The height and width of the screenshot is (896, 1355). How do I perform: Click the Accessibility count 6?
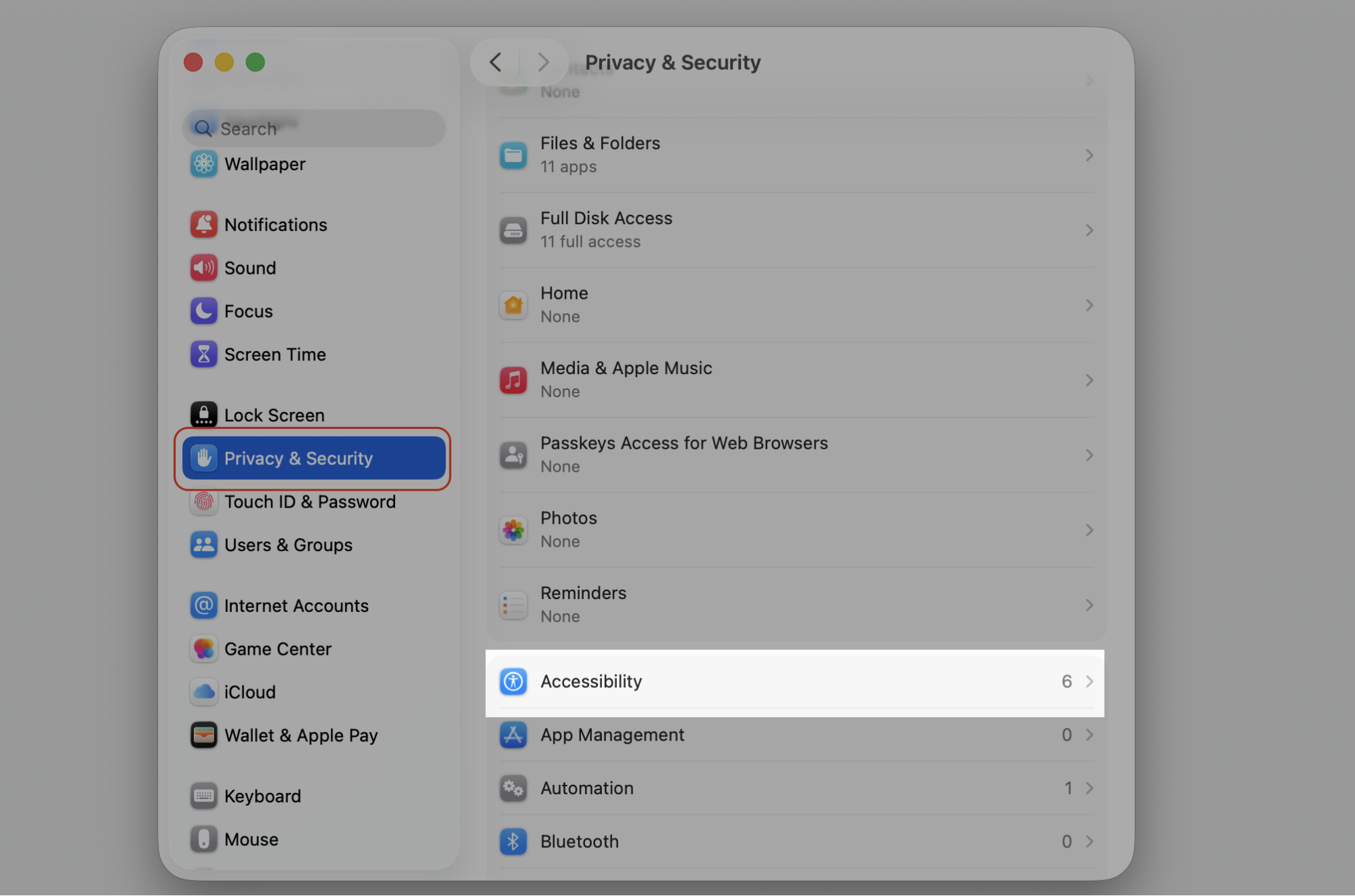[x=1066, y=681]
